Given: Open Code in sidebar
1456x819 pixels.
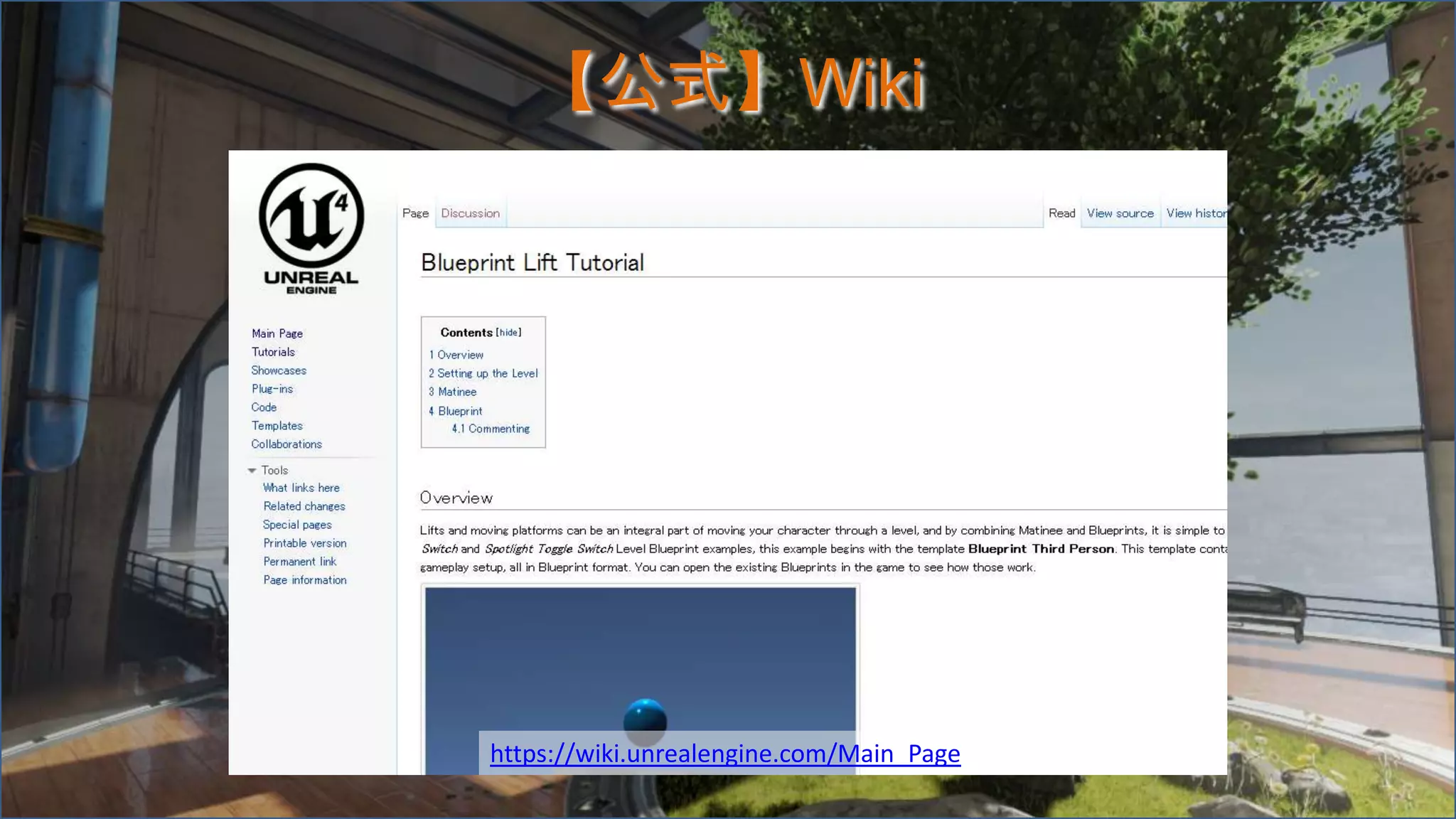Looking at the screenshot, I should 264,407.
